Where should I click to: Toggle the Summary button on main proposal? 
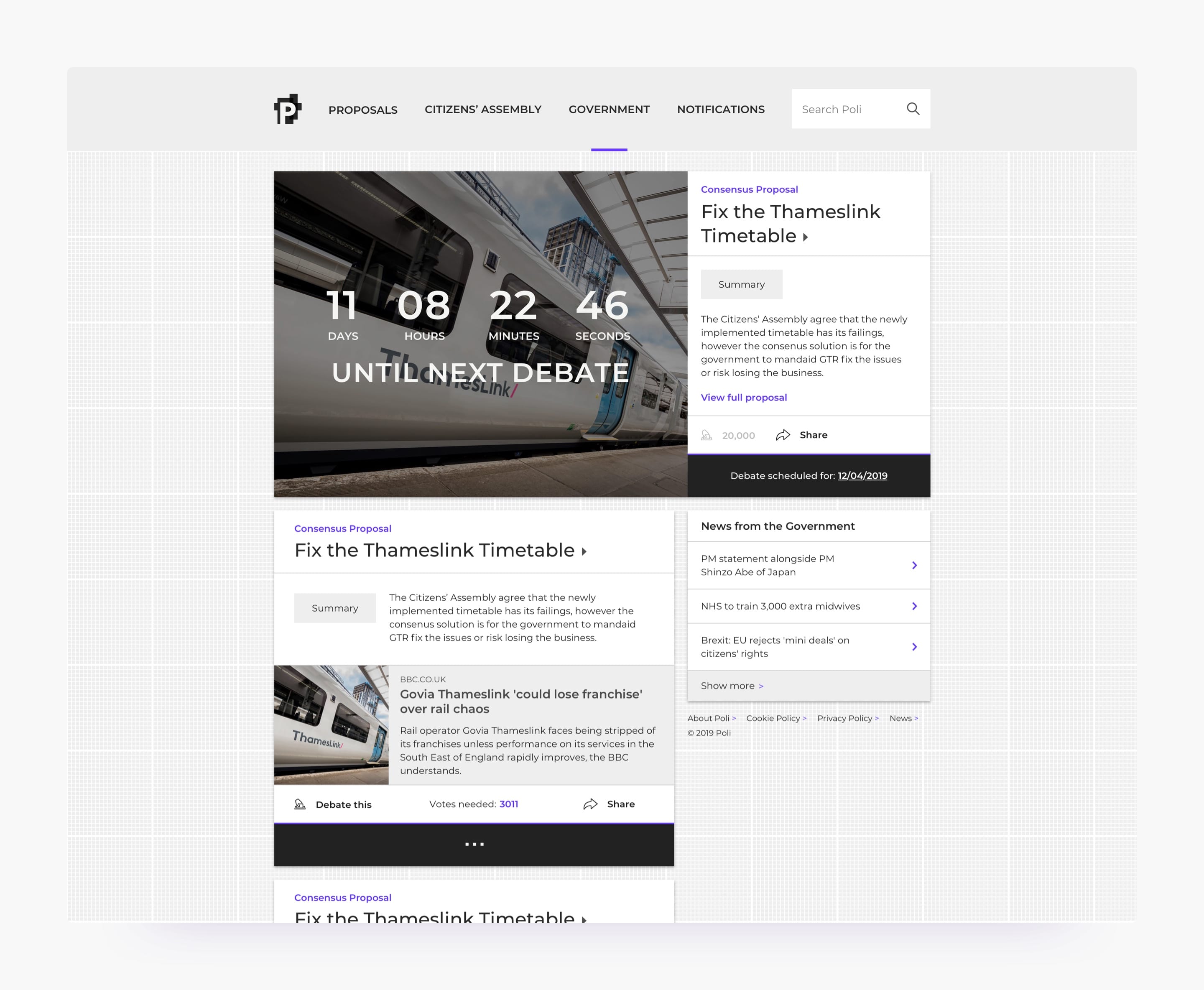(x=740, y=284)
